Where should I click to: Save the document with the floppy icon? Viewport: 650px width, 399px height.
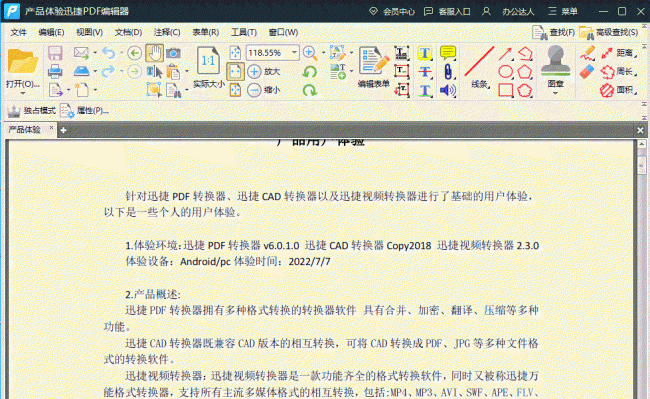(55, 53)
